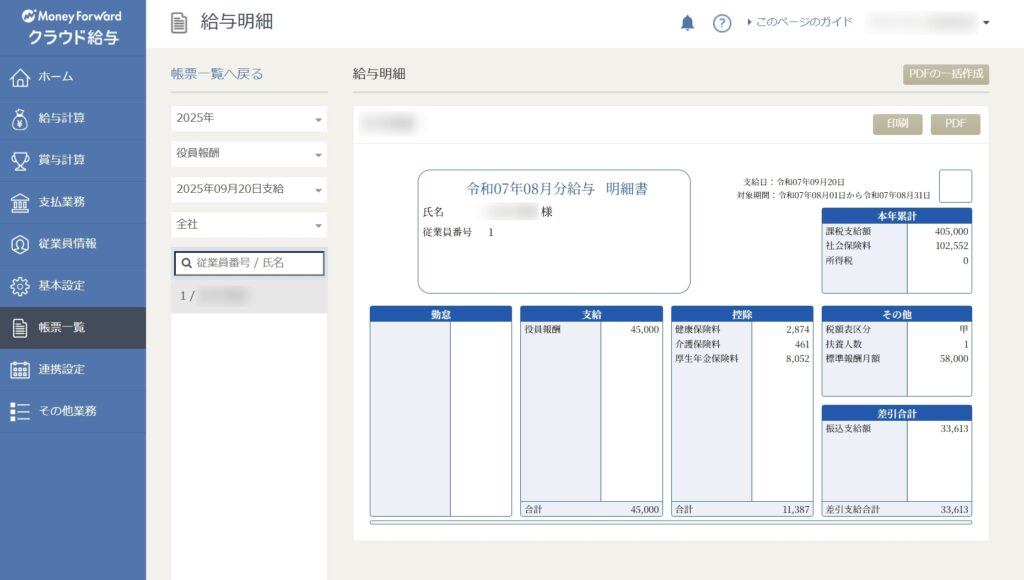Open the help question mark icon

[722, 23]
